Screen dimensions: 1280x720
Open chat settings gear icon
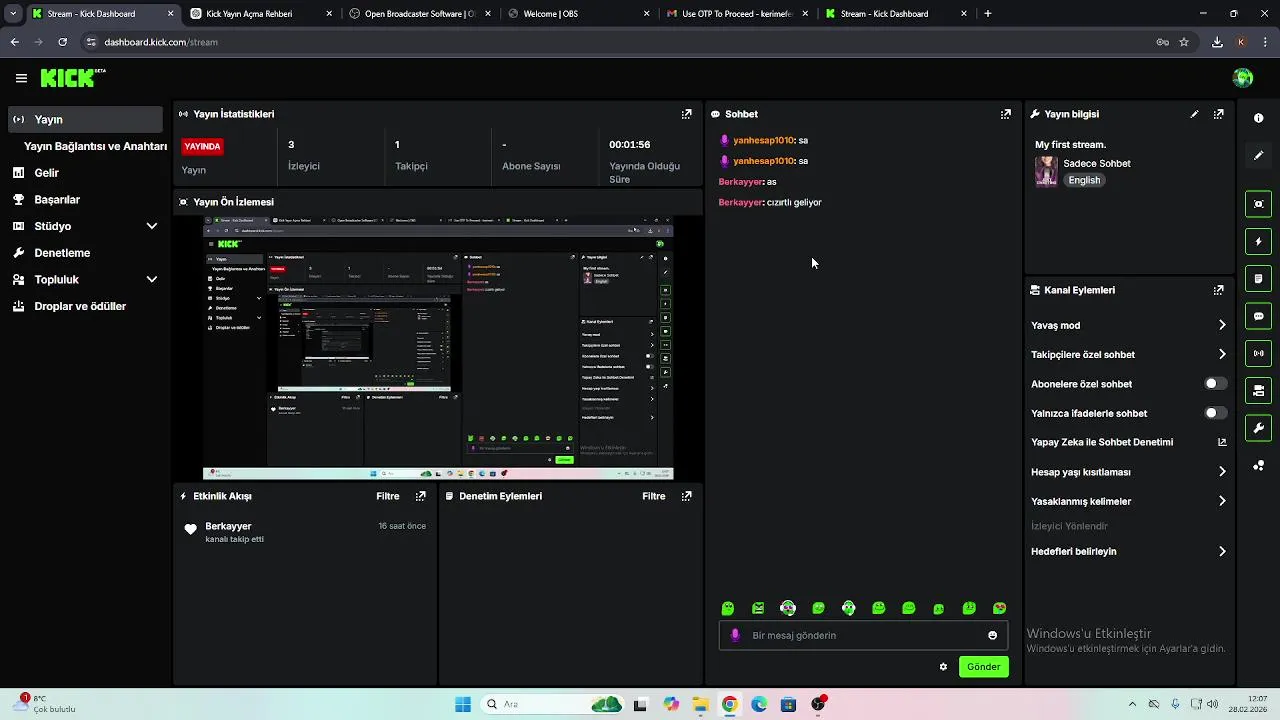(943, 667)
